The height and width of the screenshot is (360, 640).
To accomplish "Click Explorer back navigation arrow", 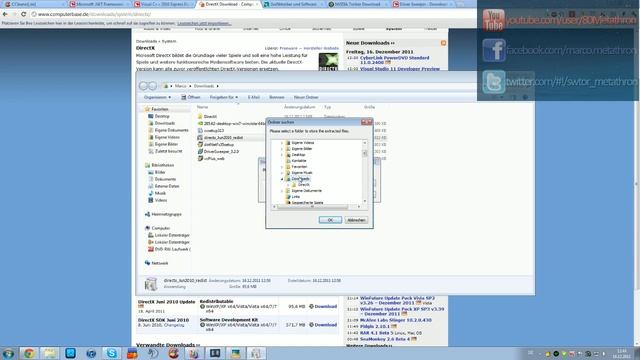I will pos(143,86).
